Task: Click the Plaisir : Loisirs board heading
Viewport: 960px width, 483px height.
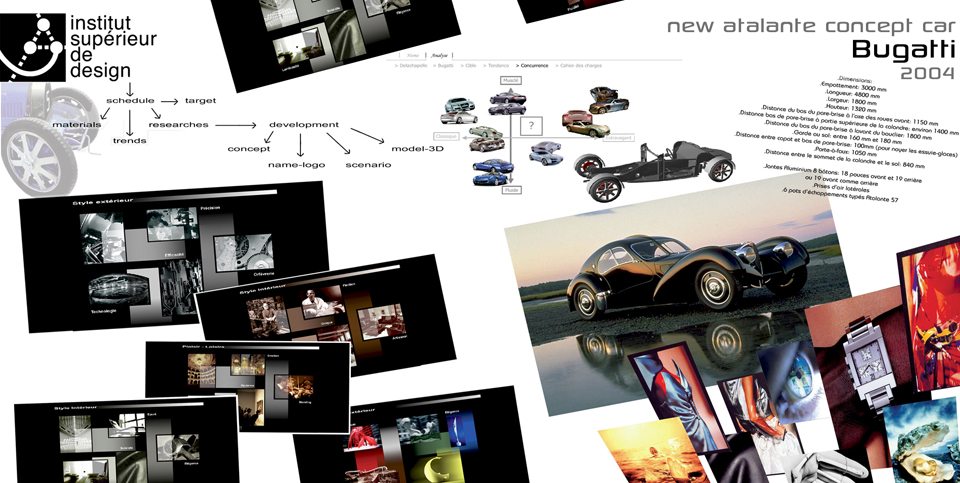Action: pyautogui.click(x=205, y=346)
